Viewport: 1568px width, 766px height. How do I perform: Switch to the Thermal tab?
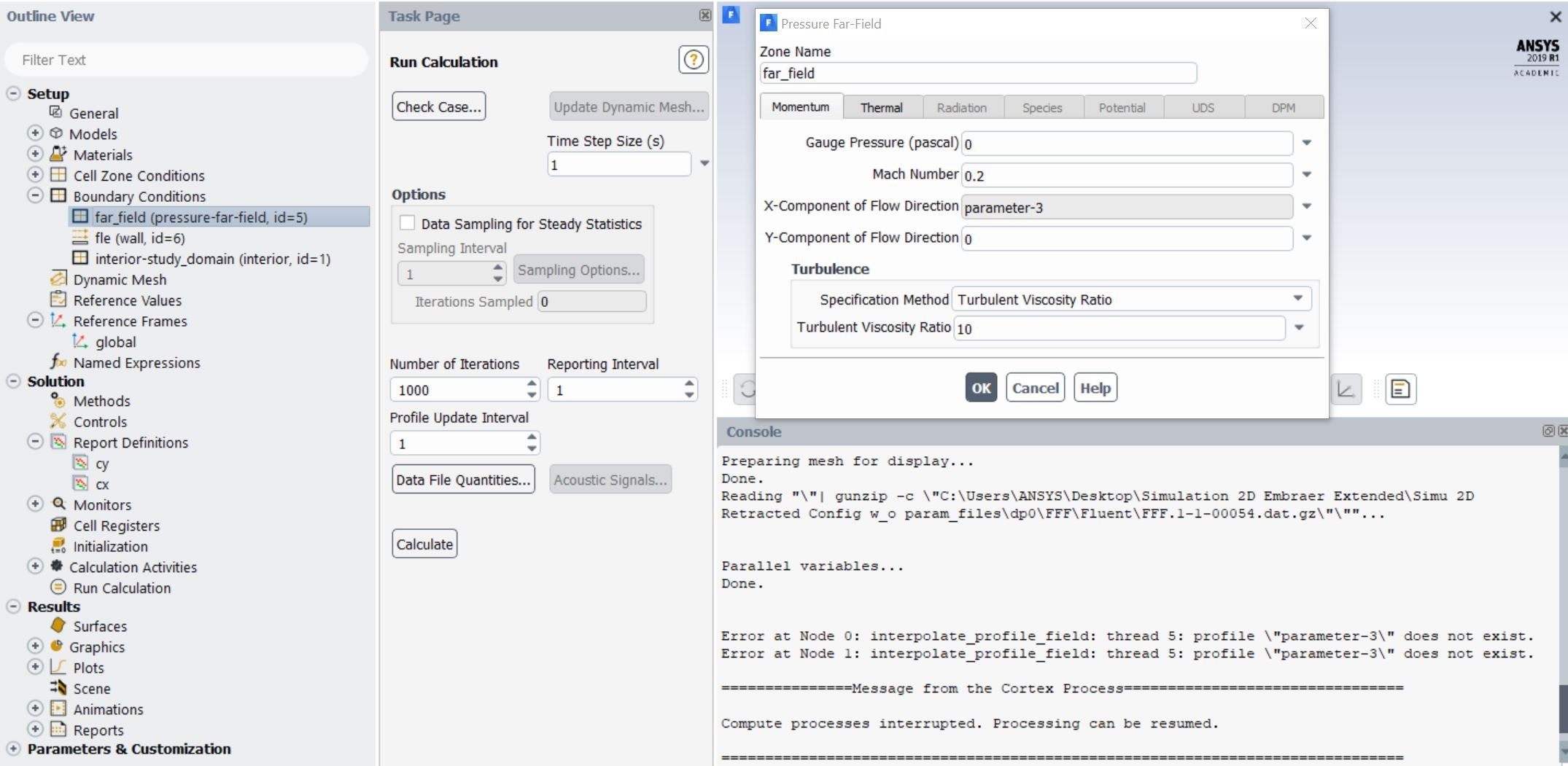[881, 107]
